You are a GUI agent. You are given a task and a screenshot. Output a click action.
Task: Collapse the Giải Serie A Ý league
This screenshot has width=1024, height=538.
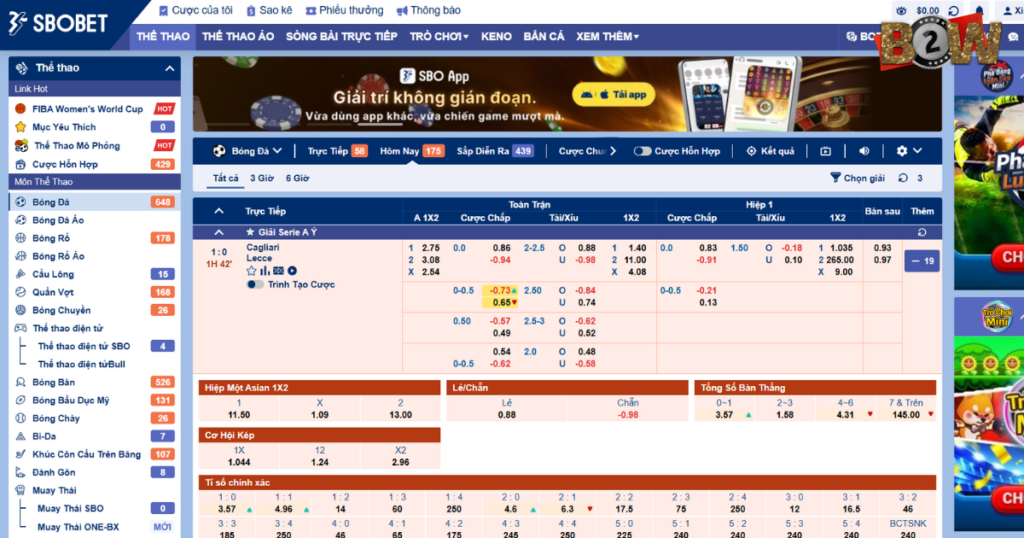219,232
